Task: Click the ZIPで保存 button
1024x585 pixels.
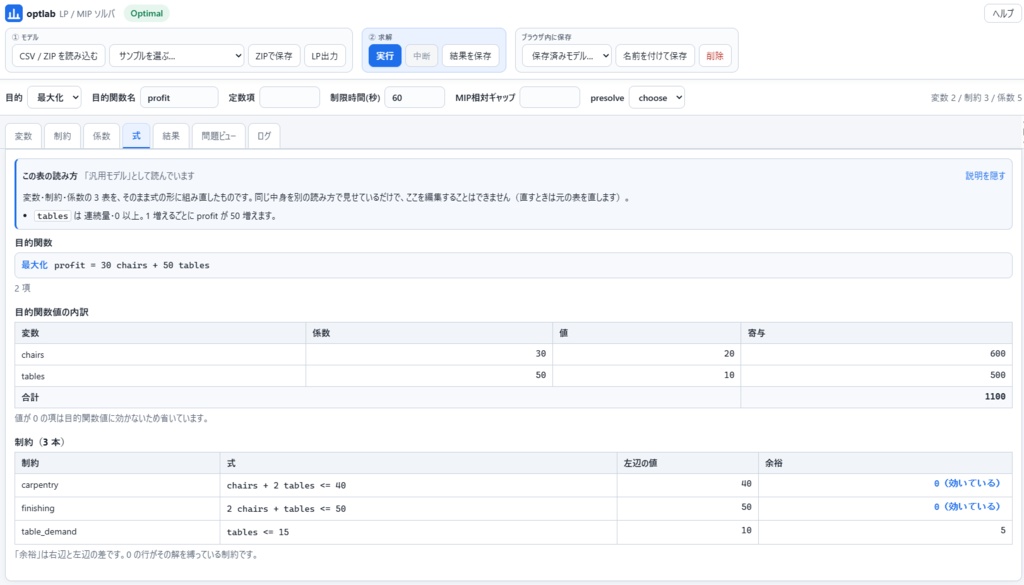Action: (274, 56)
